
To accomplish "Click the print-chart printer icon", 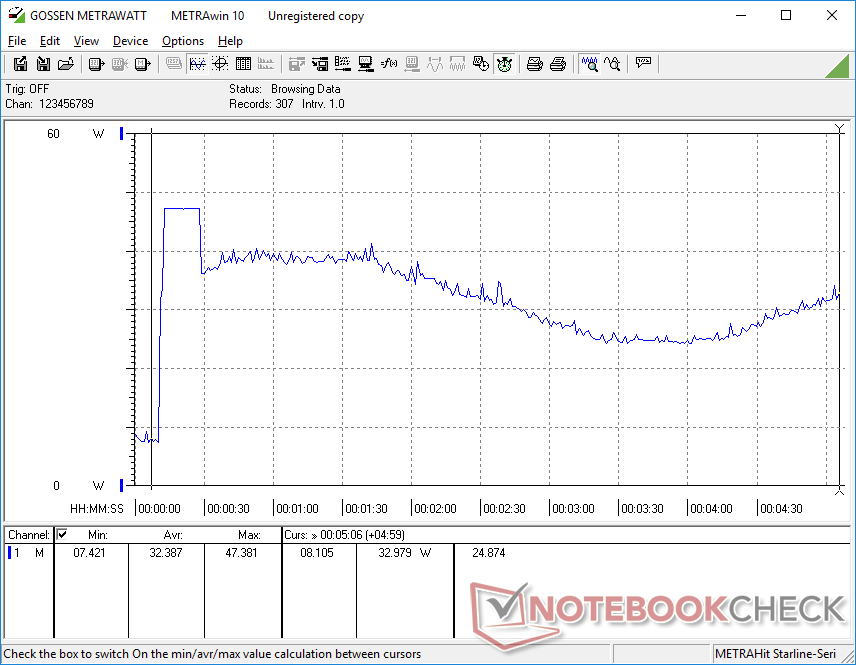I will tap(534, 64).
